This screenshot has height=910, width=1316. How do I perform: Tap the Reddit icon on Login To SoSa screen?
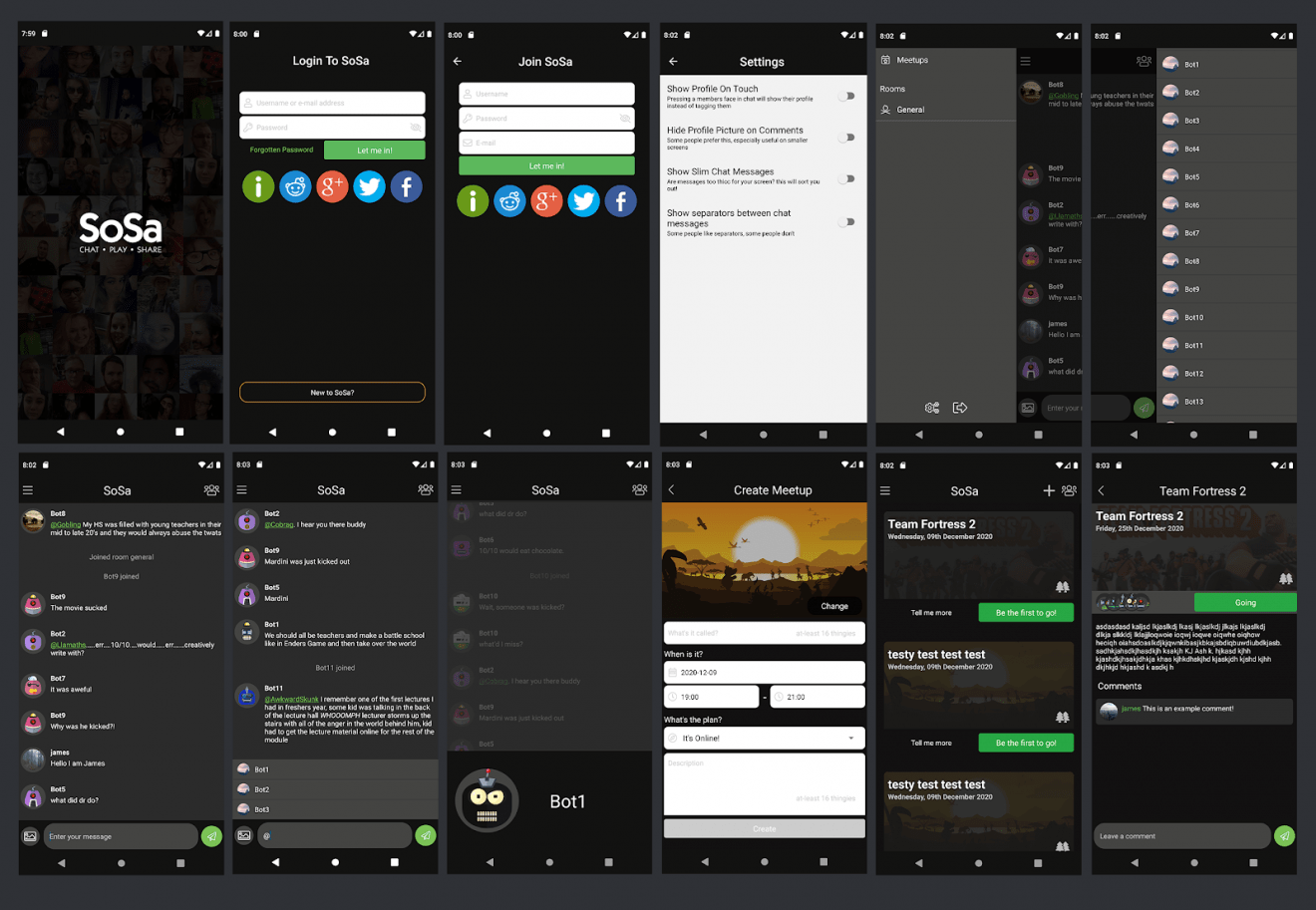(295, 186)
